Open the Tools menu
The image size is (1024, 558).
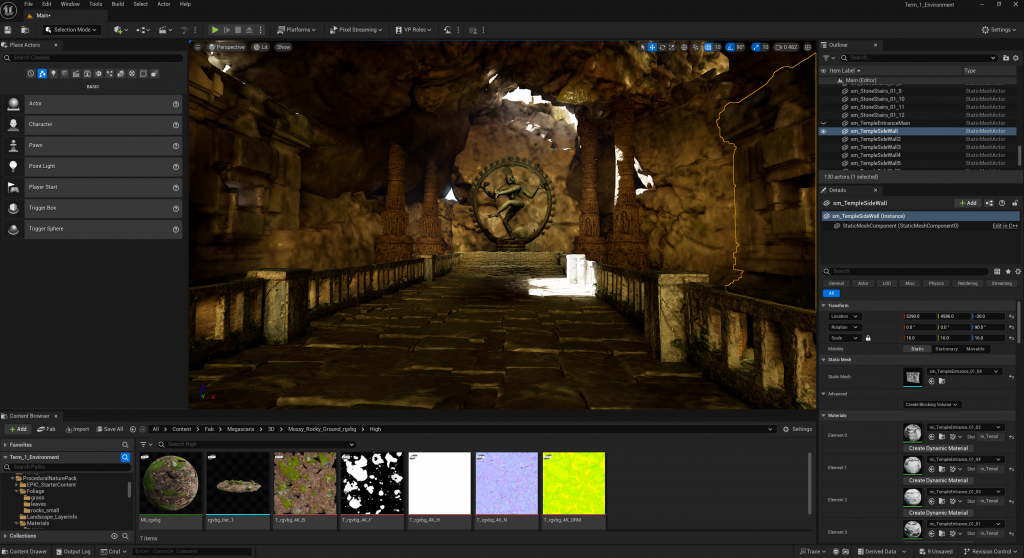pyautogui.click(x=95, y=4)
